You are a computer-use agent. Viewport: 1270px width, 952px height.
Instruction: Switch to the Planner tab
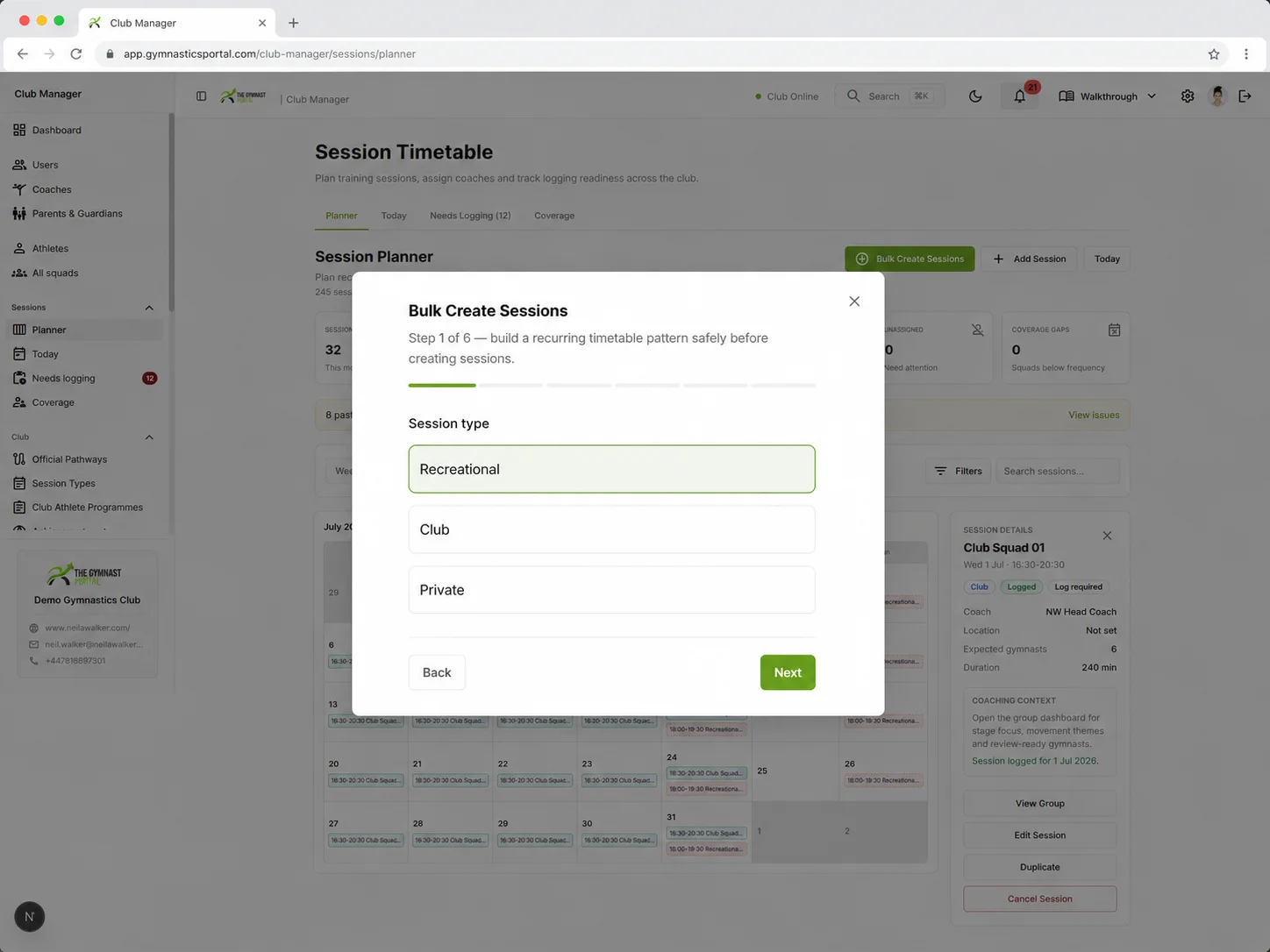(341, 216)
